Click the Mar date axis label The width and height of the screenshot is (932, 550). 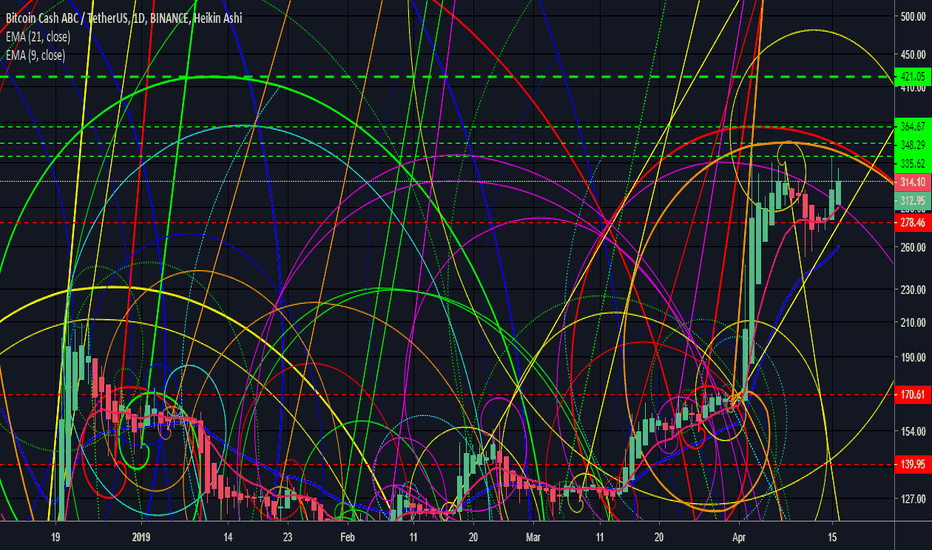coord(533,537)
